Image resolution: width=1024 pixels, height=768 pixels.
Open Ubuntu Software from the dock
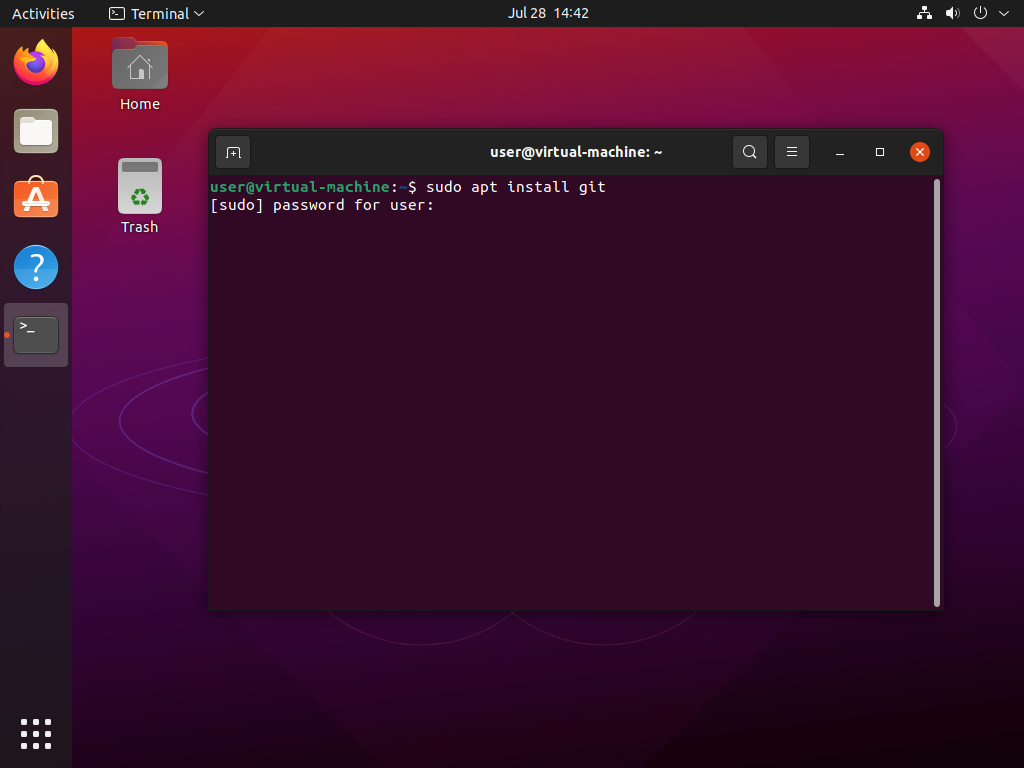pyautogui.click(x=36, y=199)
